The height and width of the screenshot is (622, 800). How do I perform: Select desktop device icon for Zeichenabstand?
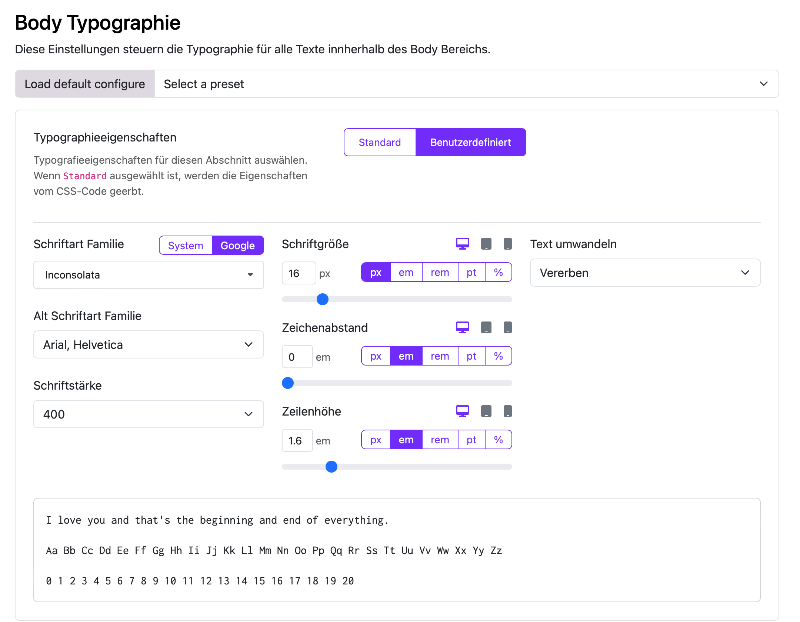tap(462, 327)
